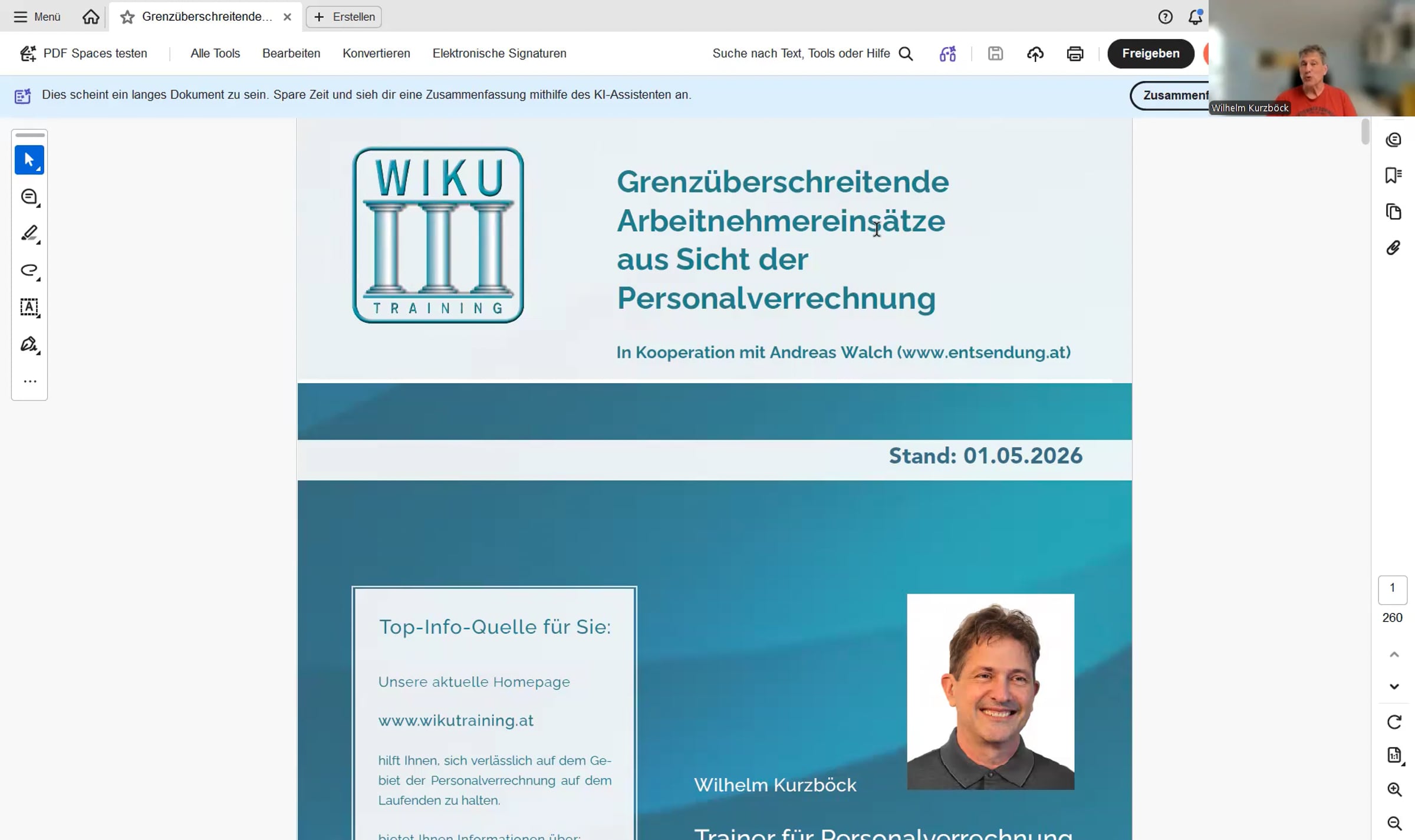Image resolution: width=1415 pixels, height=840 pixels.
Task: Open Elektronische Signaturen
Action: tap(499, 54)
